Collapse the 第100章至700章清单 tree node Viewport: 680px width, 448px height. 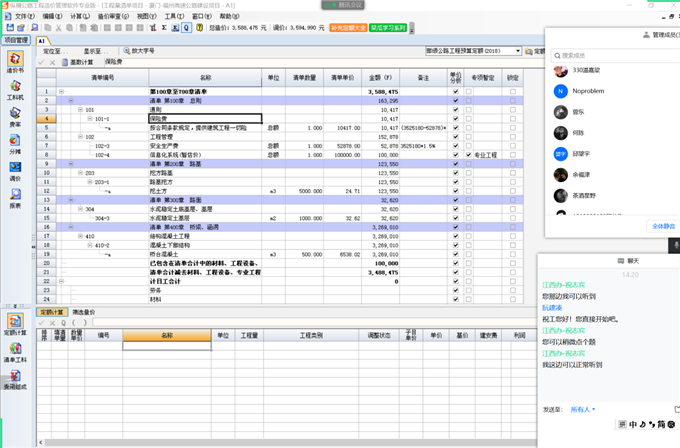[x=61, y=92]
